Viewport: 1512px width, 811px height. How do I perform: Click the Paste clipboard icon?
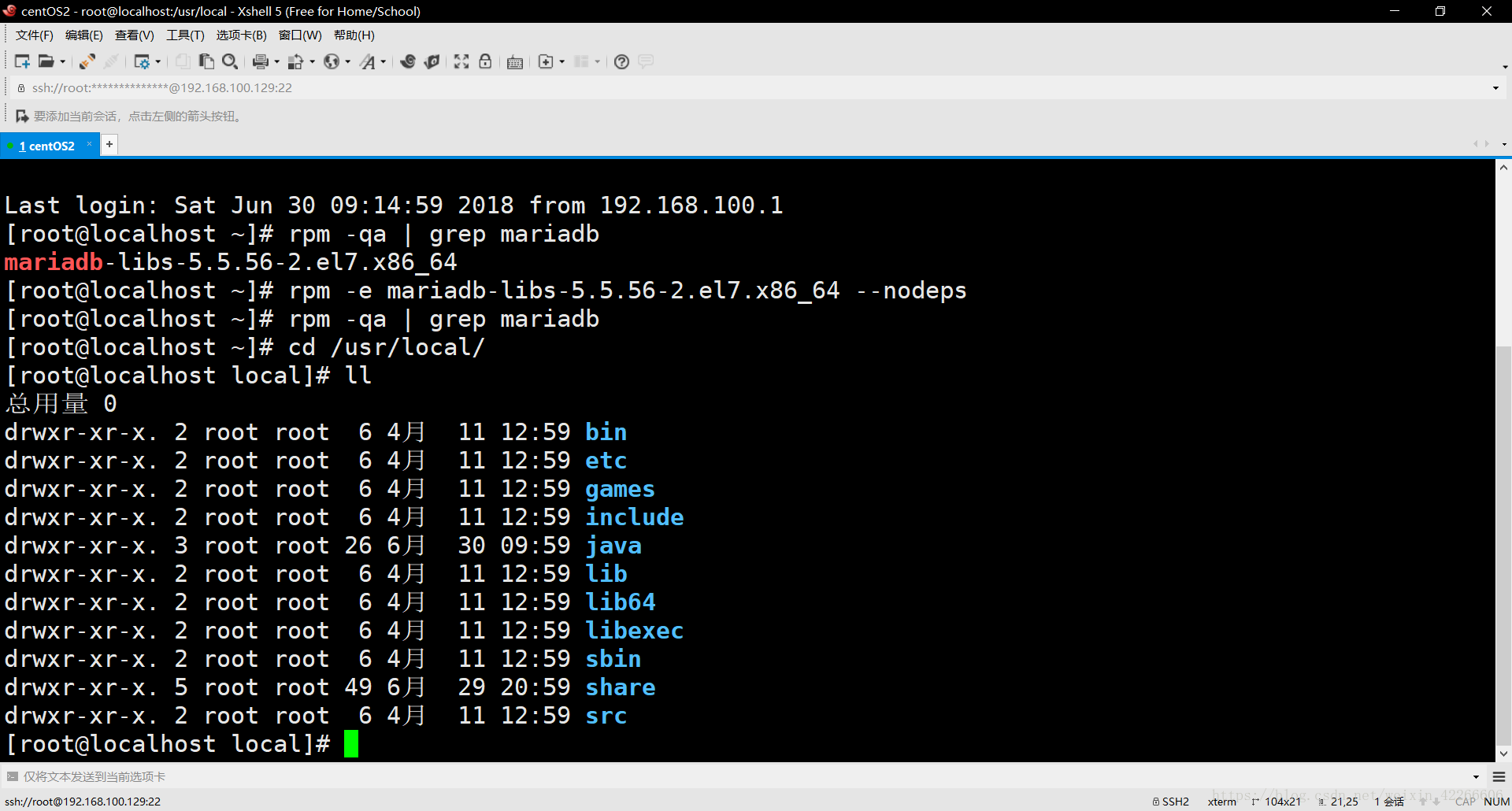coord(206,61)
